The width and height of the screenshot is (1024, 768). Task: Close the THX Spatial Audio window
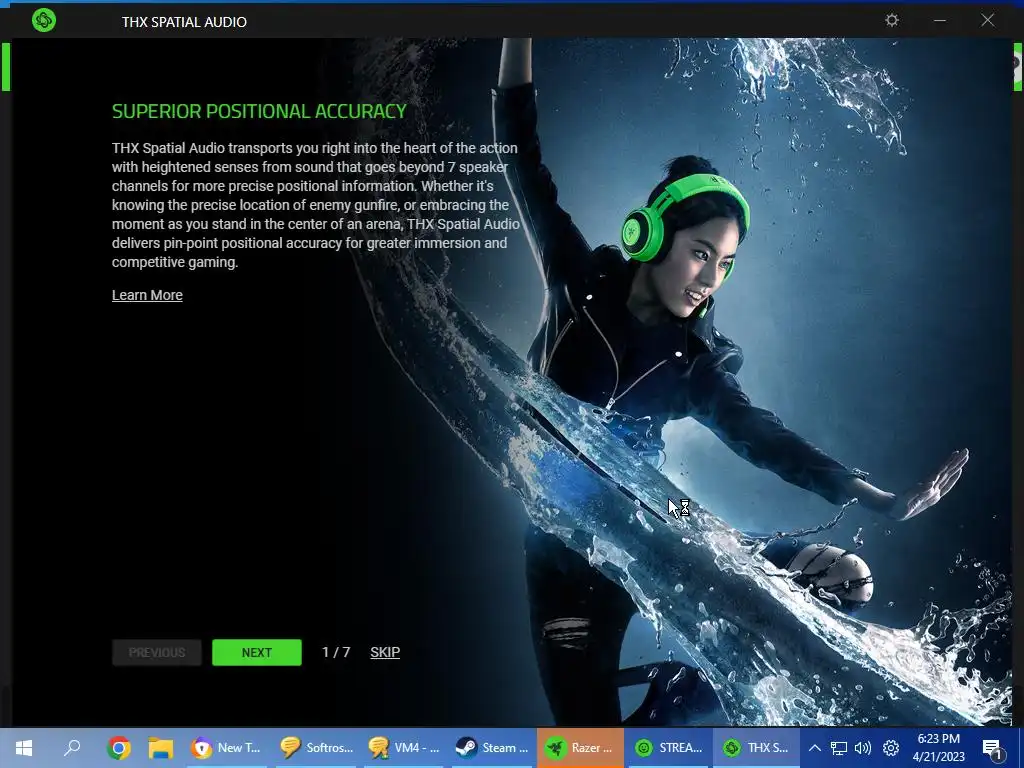pos(987,20)
